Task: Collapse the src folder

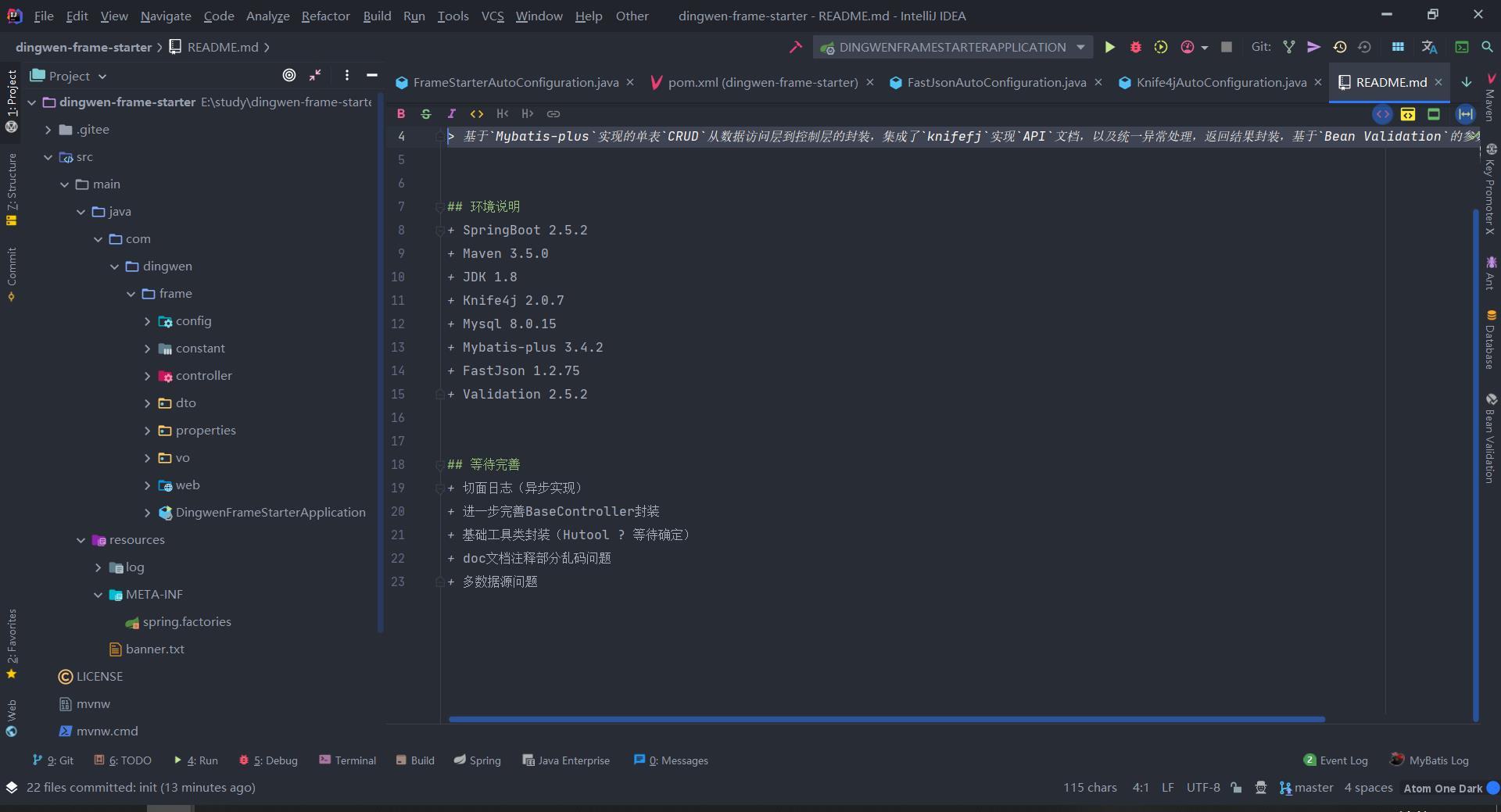Action: click(x=48, y=157)
